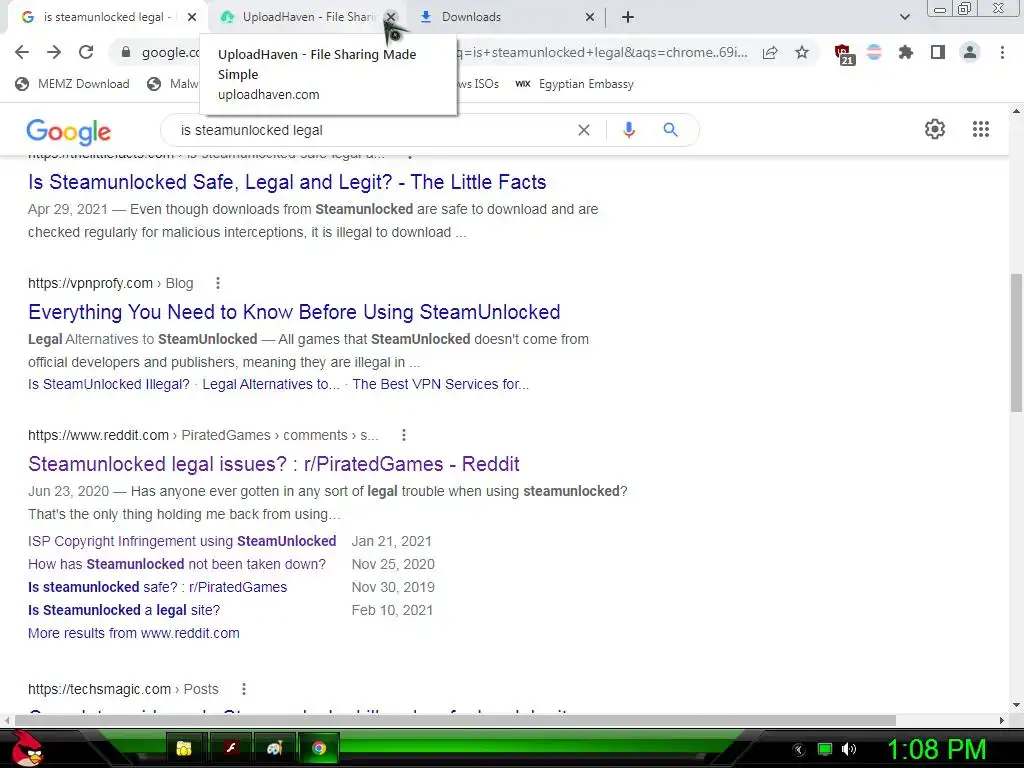Viewport: 1024px width, 768px height.
Task: Open the file explorer taskbar icon
Action: [184, 748]
